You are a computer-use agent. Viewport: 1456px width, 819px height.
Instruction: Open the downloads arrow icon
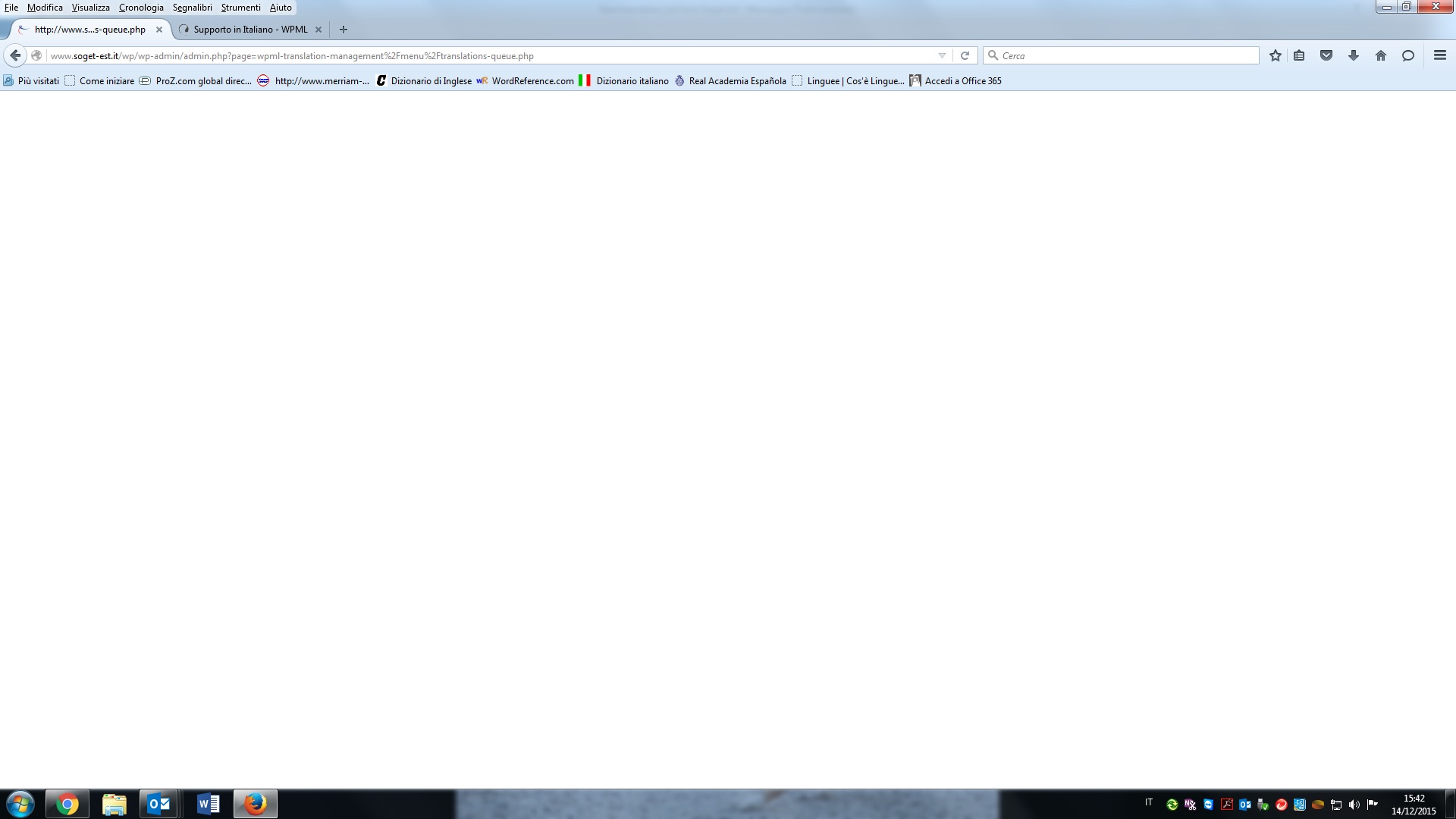(1354, 55)
